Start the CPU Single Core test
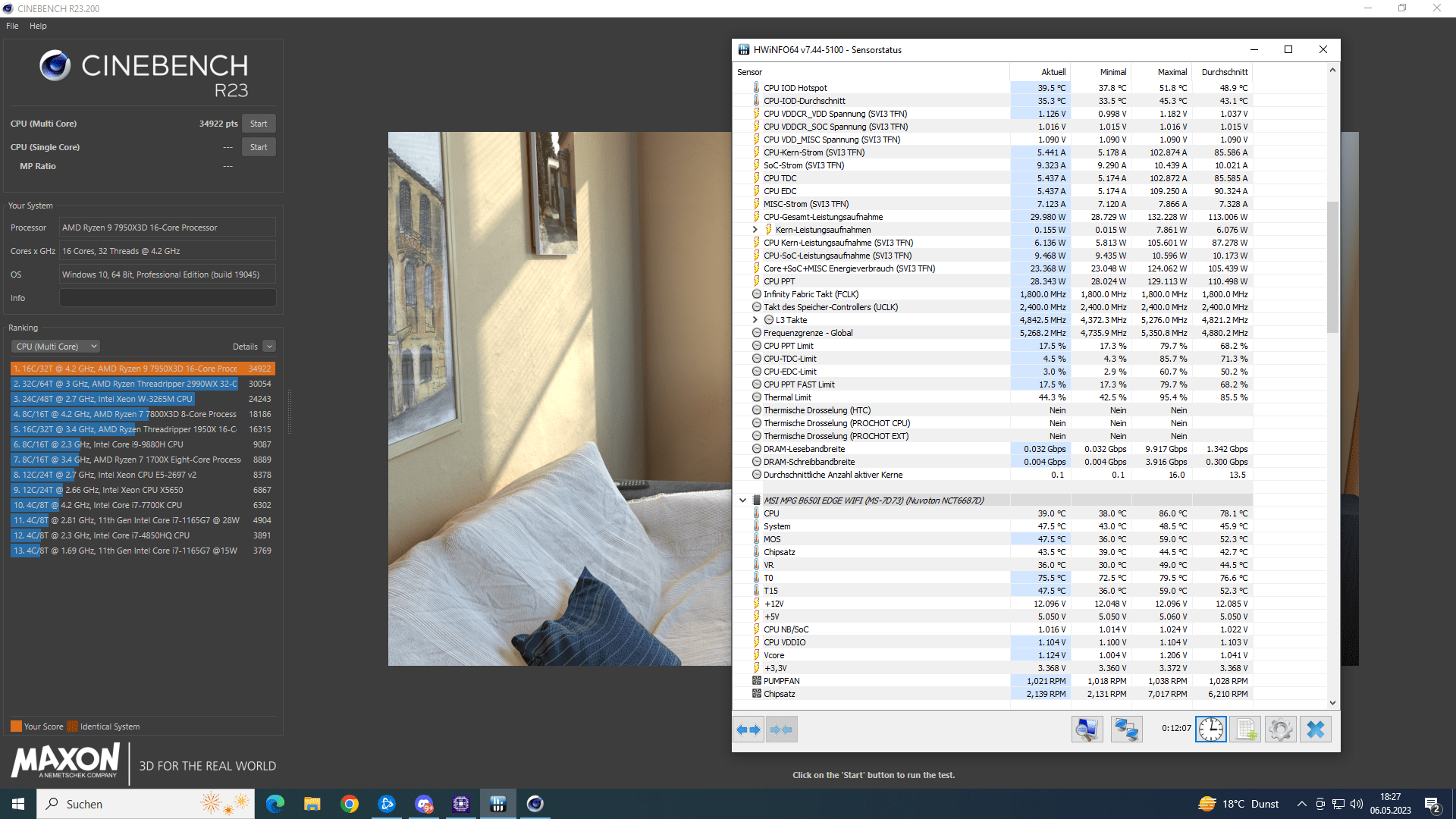This screenshot has height=819, width=1456. pos(259,147)
